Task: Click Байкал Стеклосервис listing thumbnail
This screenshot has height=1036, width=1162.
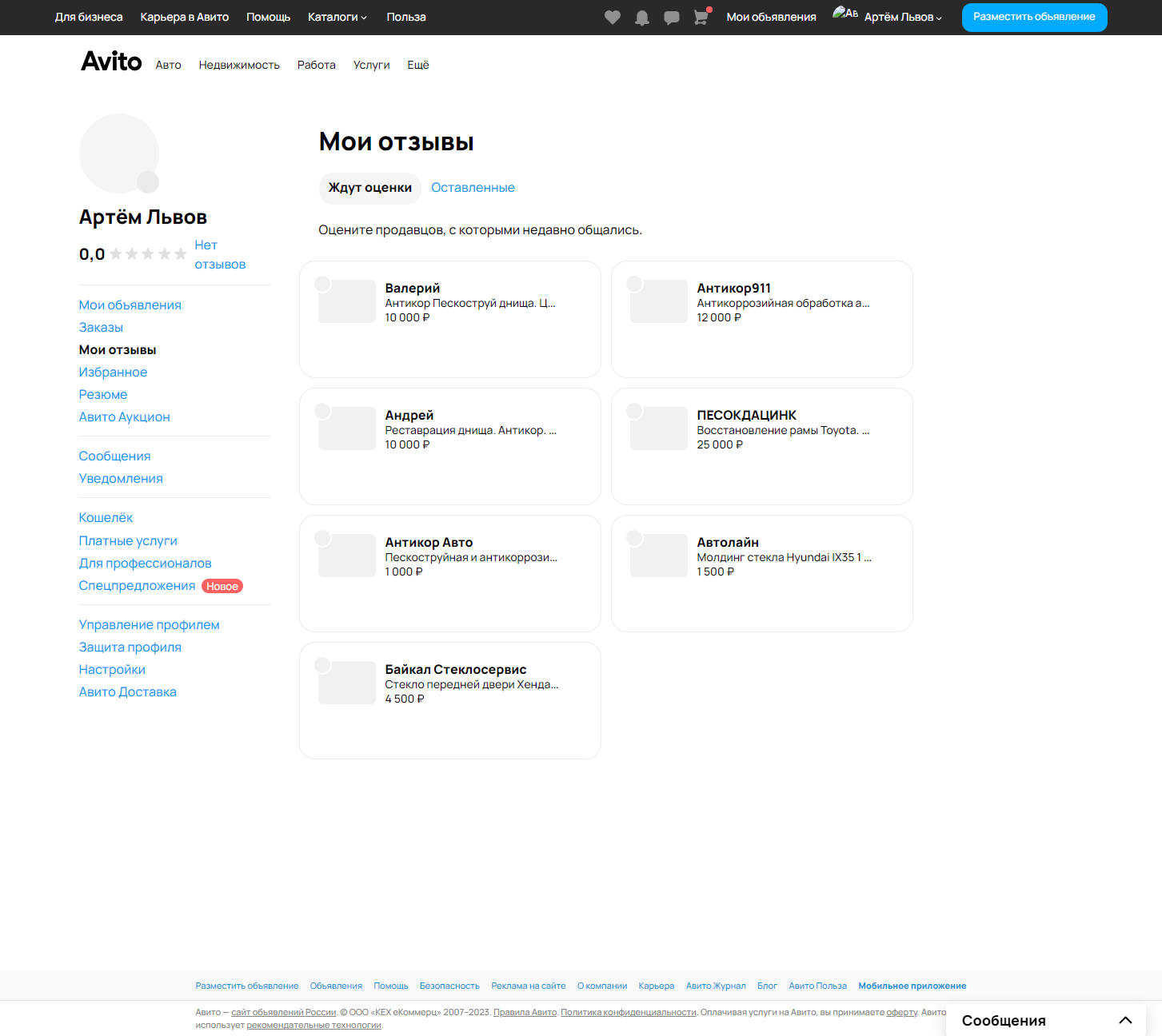Action: click(347, 683)
